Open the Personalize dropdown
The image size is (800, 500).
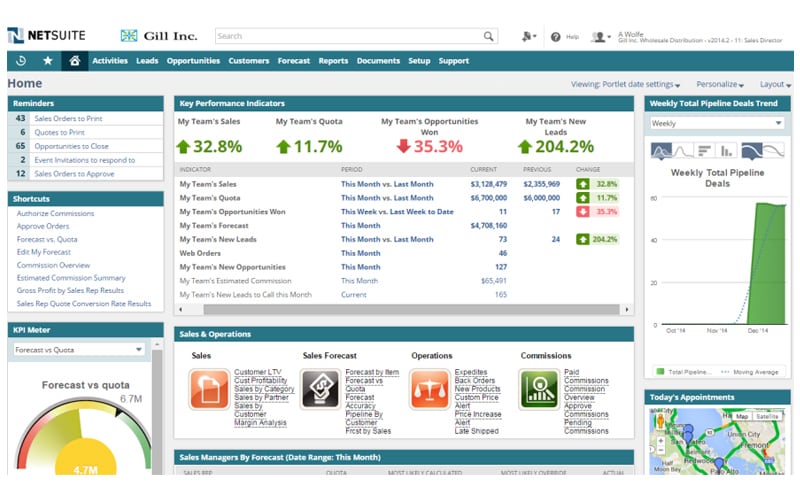coord(720,84)
